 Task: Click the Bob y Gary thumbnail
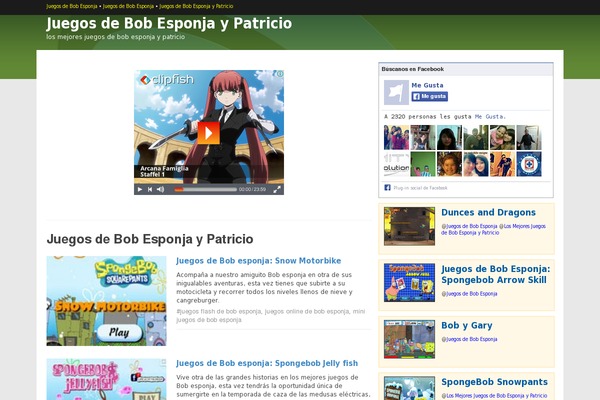(409, 339)
